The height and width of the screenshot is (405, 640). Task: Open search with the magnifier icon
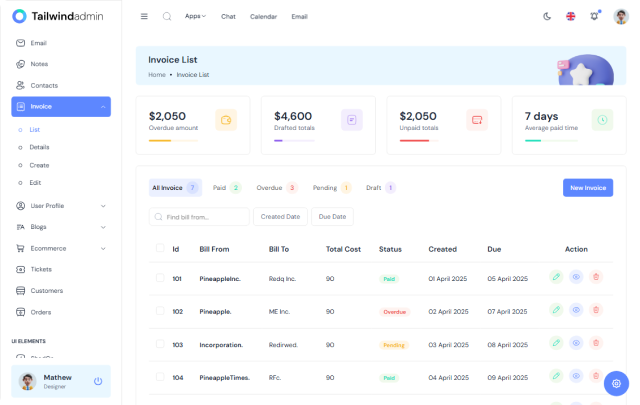point(167,16)
